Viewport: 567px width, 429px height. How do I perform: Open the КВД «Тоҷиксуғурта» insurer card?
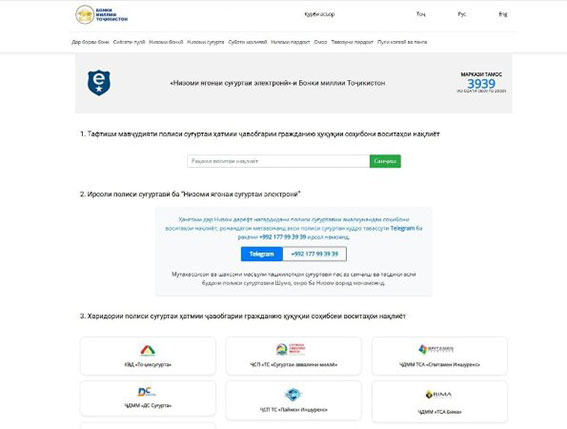[148, 356]
